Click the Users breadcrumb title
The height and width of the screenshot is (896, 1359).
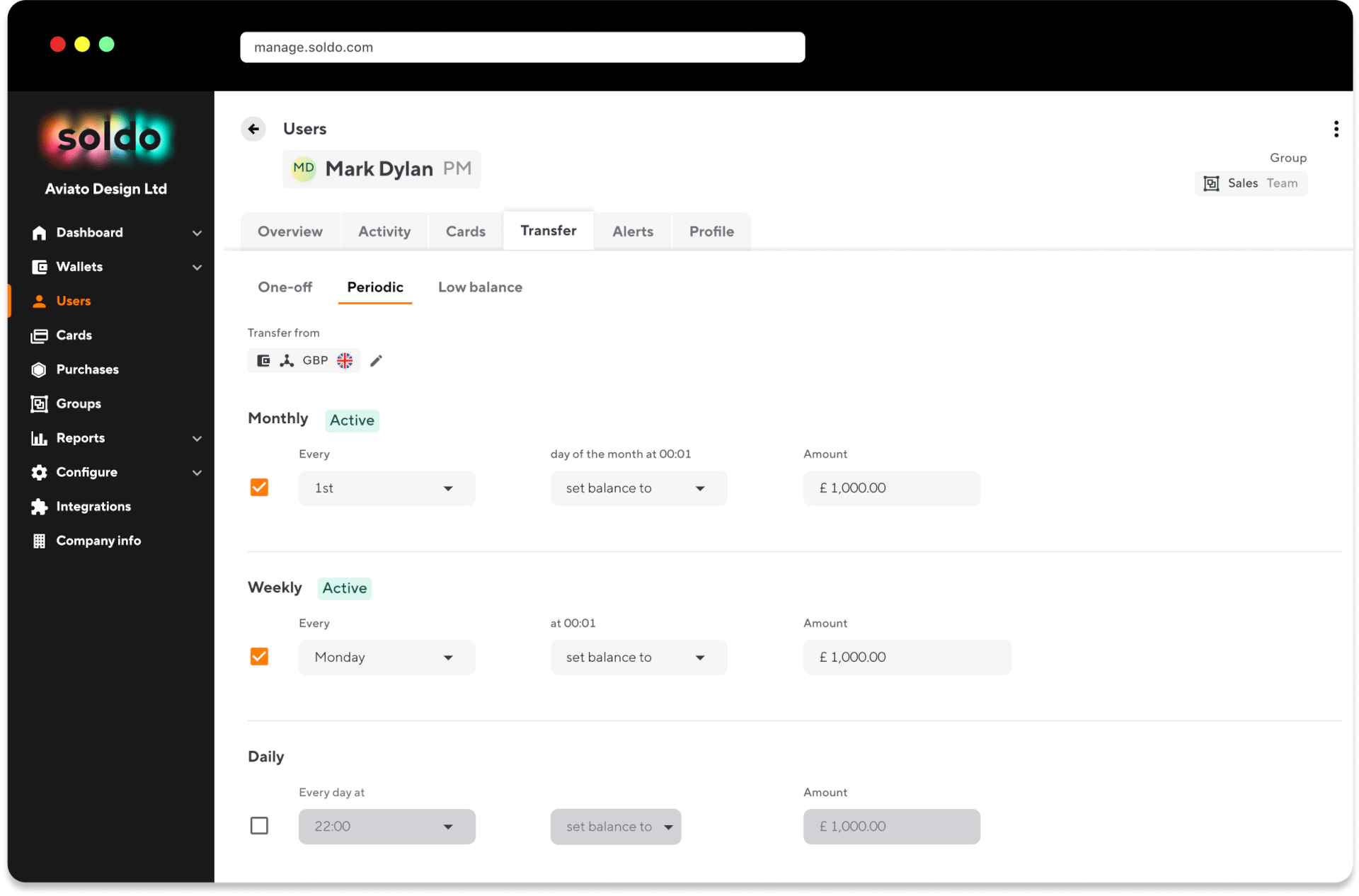pos(304,129)
